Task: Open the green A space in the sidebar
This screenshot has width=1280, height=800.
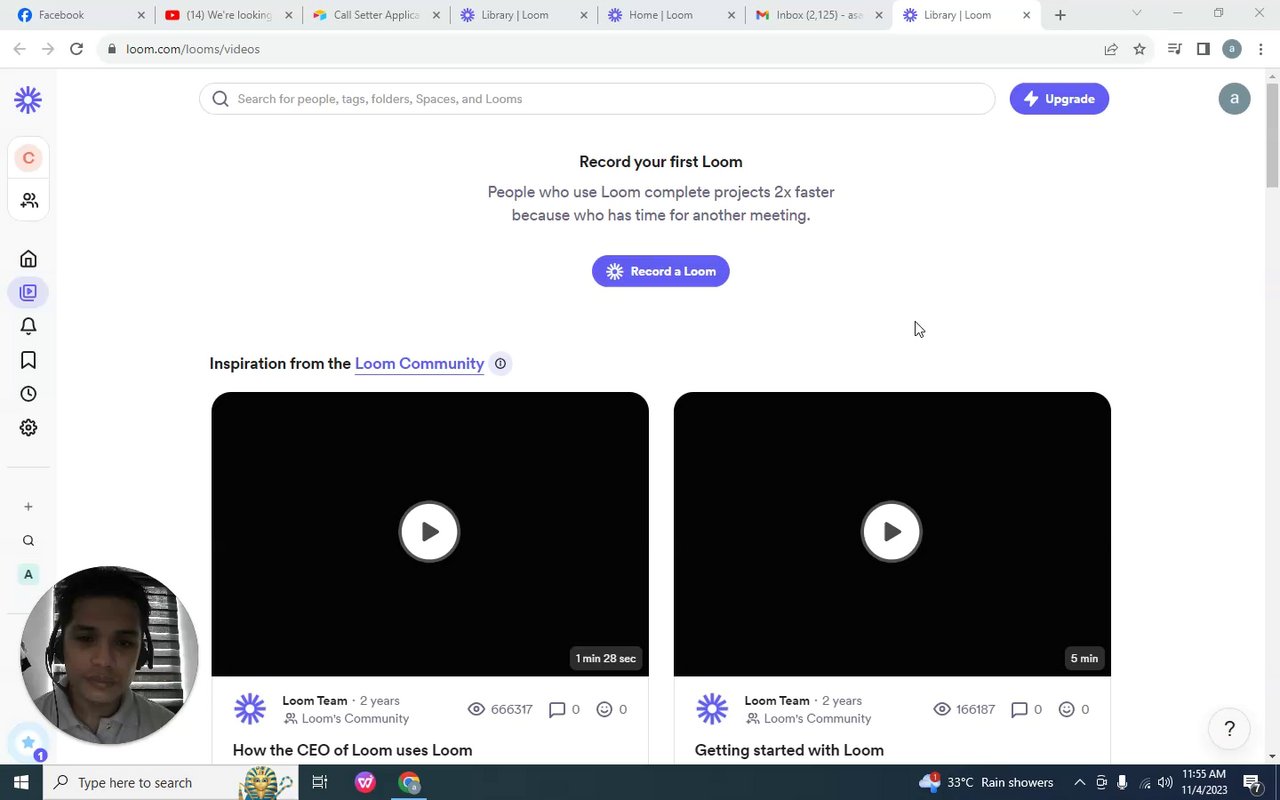Action: point(28,574)
